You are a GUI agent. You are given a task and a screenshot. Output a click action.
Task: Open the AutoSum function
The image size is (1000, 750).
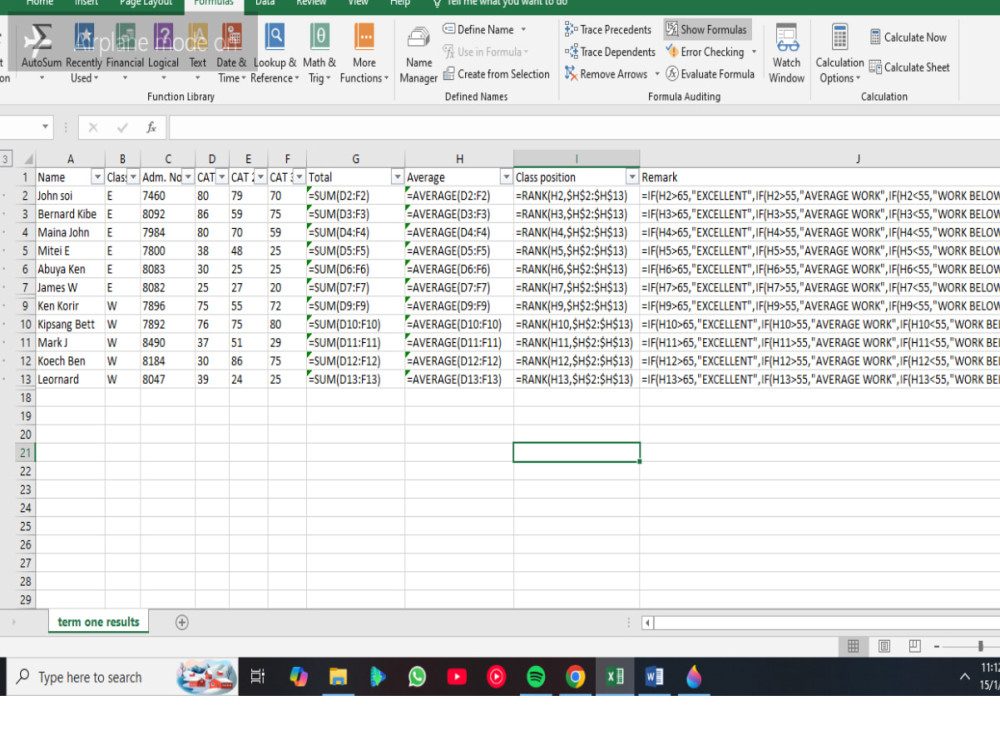(x=41, y=52)
